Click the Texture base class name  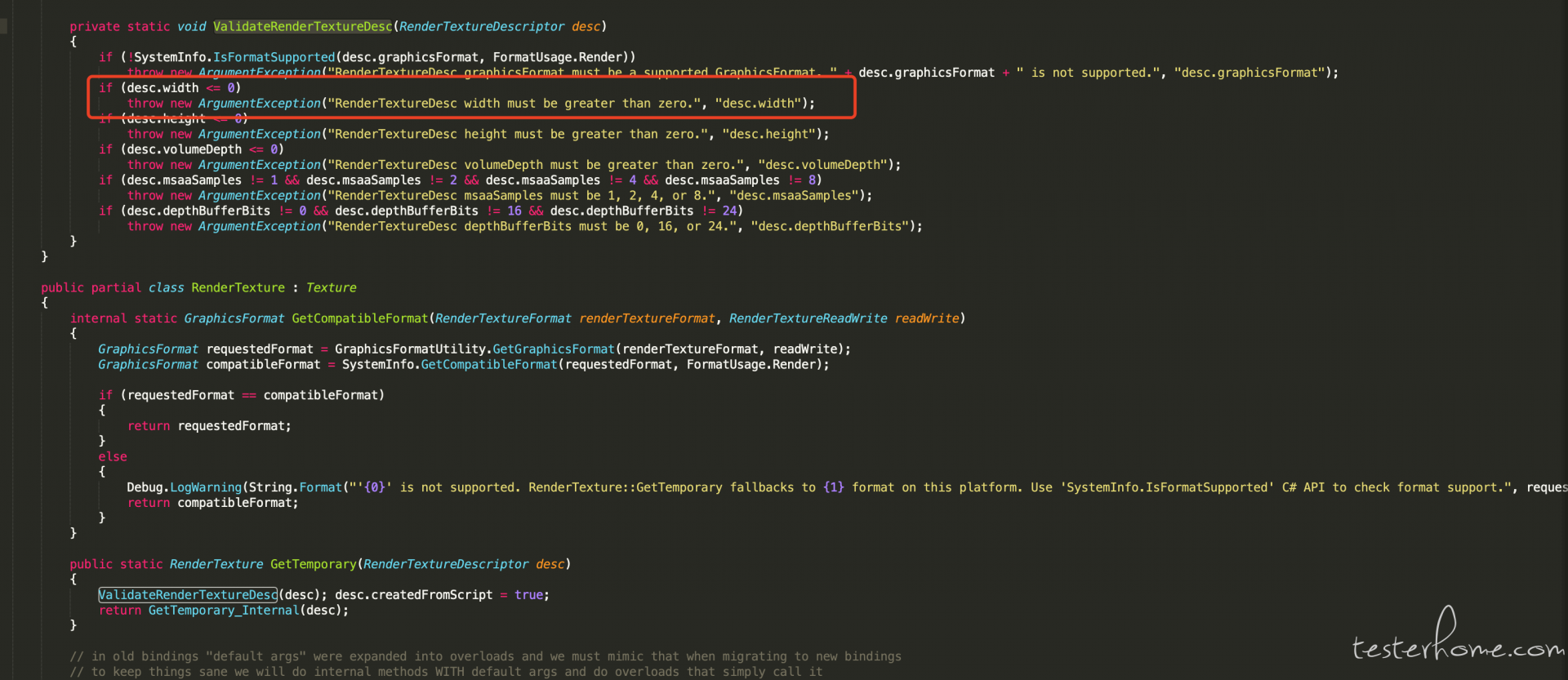coord(332,287)
